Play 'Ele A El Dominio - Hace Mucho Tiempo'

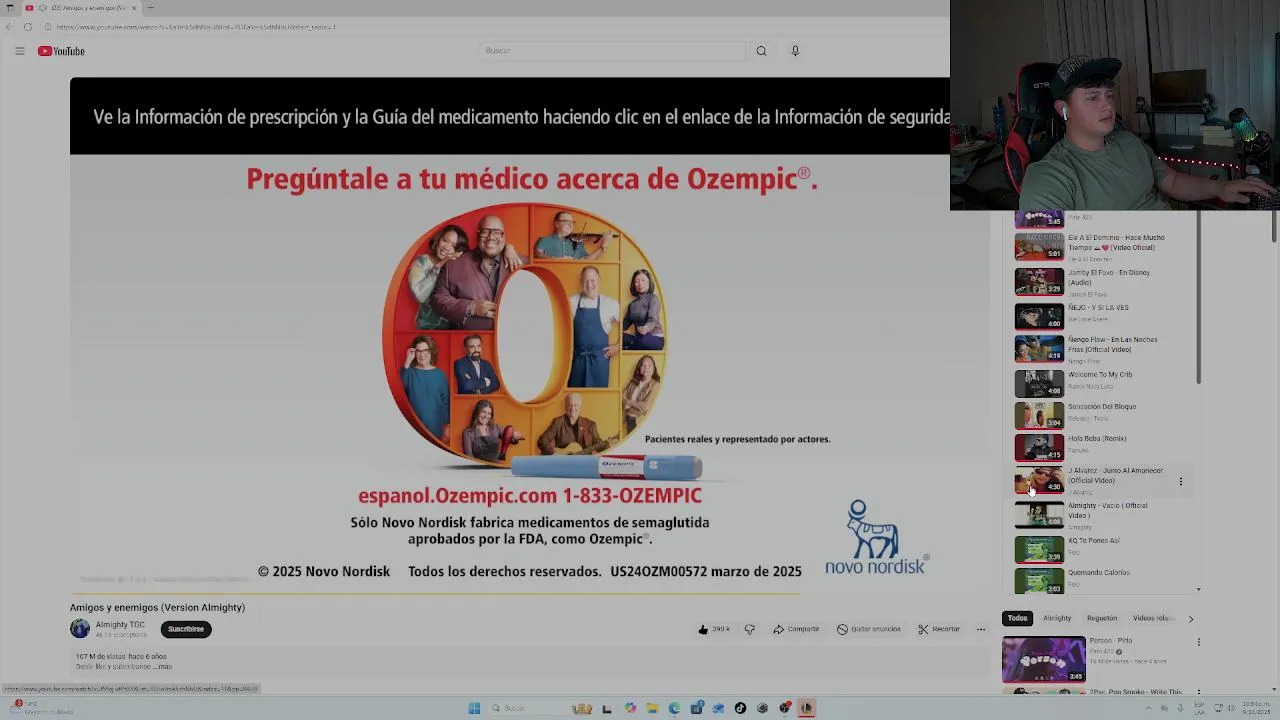(x=1040, y=247)
